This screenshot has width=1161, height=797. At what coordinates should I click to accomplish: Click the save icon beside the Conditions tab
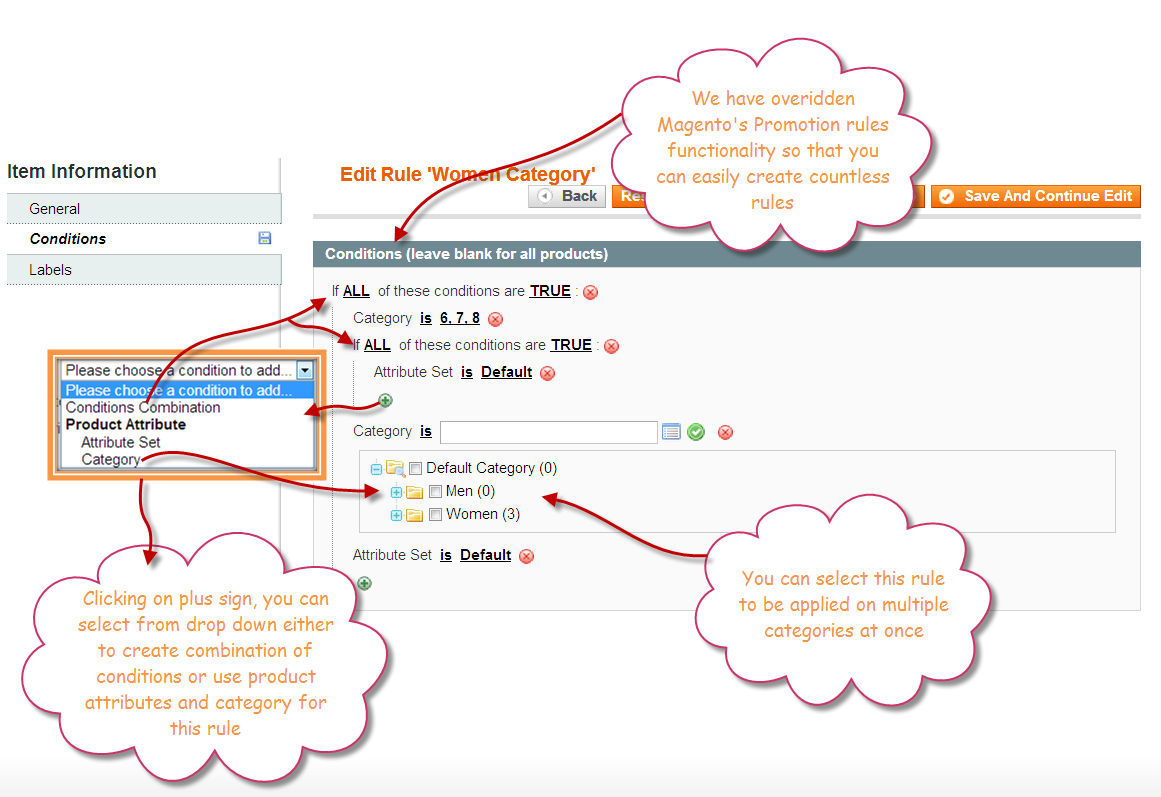coord(264,238)
